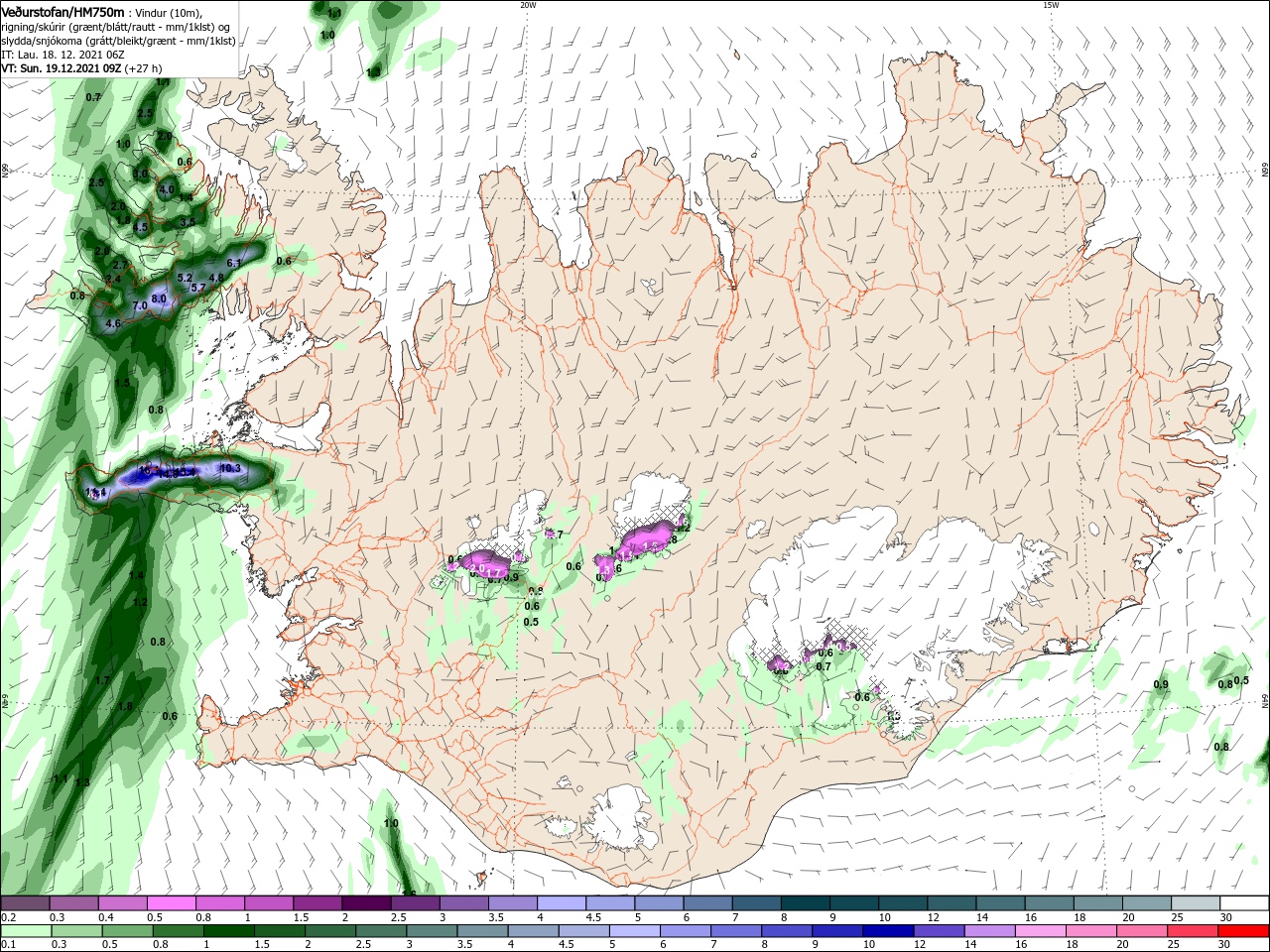Pick the bright red swatch ending the rain scale
1270x952 pixels.
coord(1244,931)
